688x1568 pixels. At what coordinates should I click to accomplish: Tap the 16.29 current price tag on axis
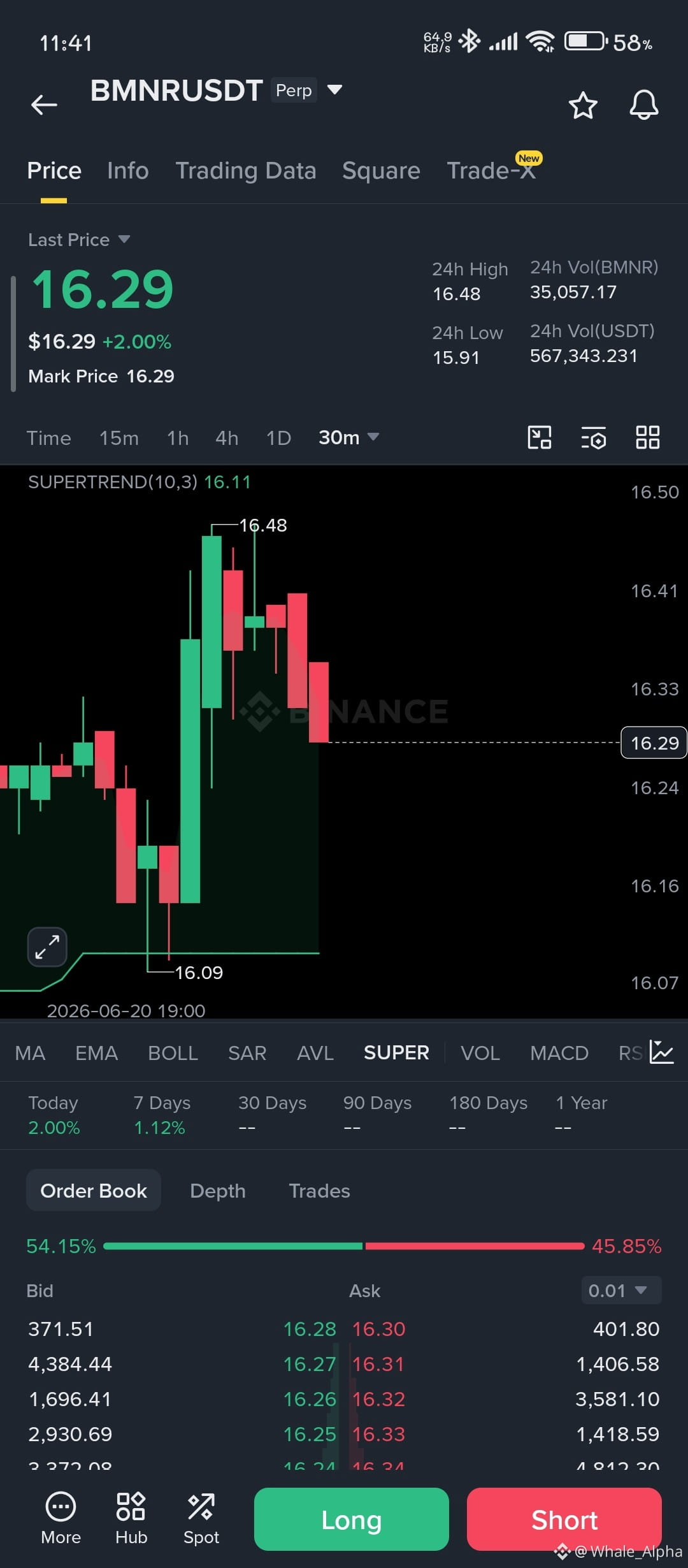coord(654,743)
